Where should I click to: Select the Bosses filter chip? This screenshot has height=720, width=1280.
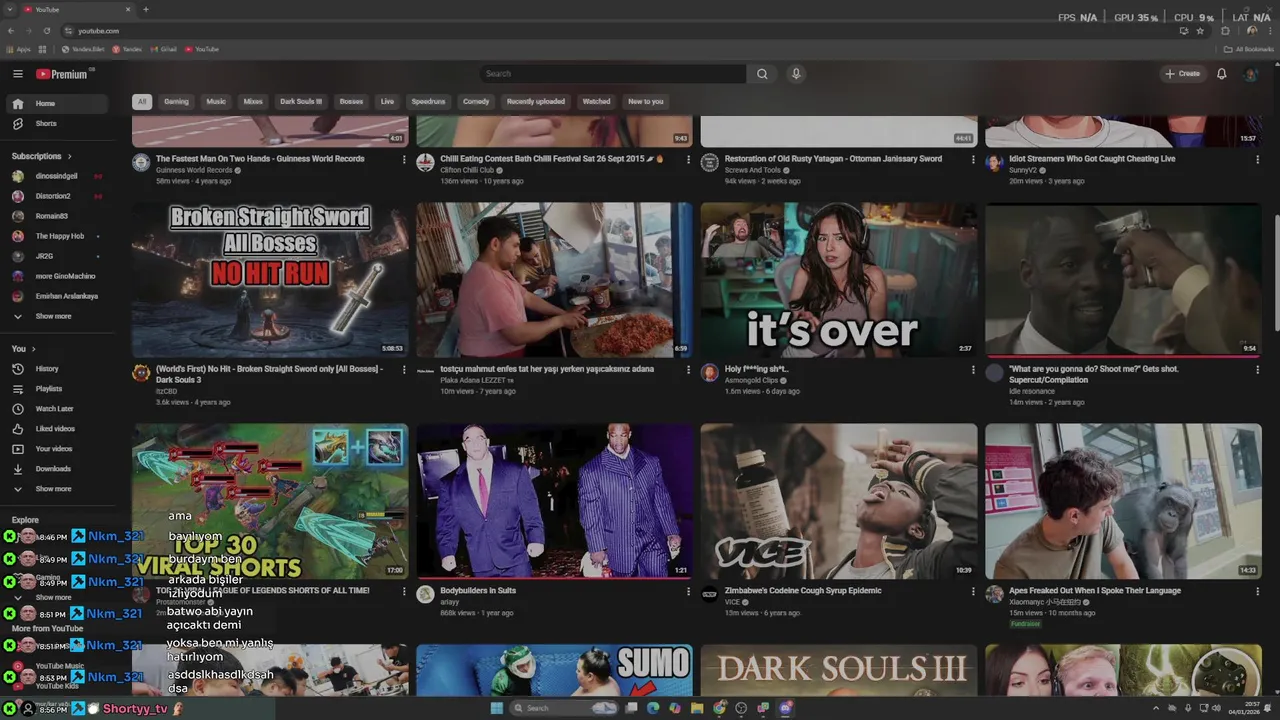(351, 101)
